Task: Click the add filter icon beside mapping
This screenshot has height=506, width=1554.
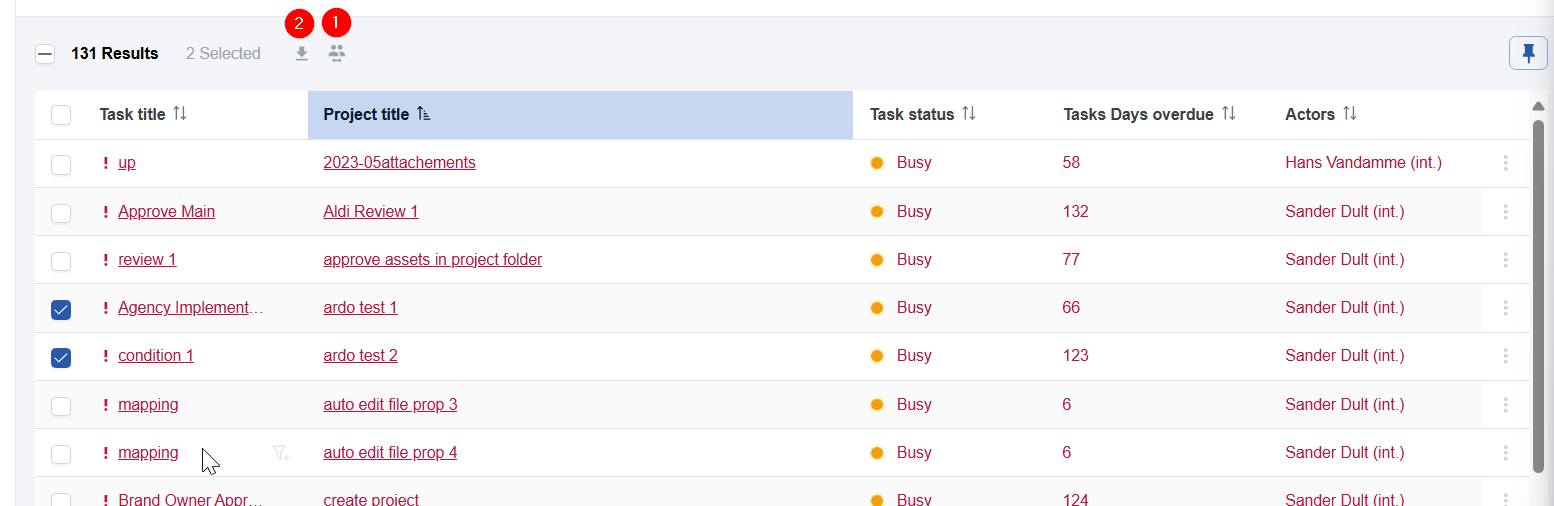Action: tap(281, 453)
